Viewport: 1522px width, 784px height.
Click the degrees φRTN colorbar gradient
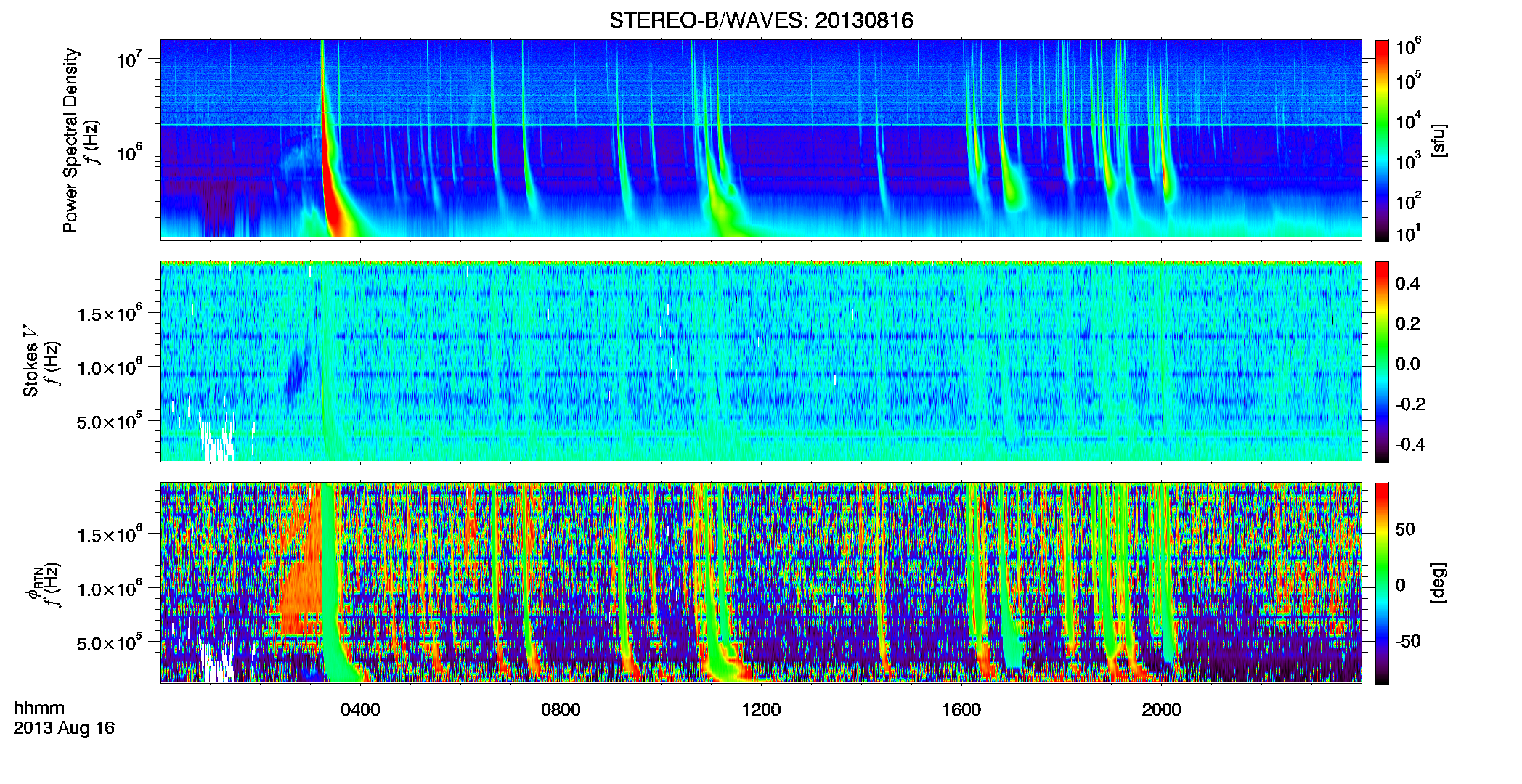[1382, 583]
